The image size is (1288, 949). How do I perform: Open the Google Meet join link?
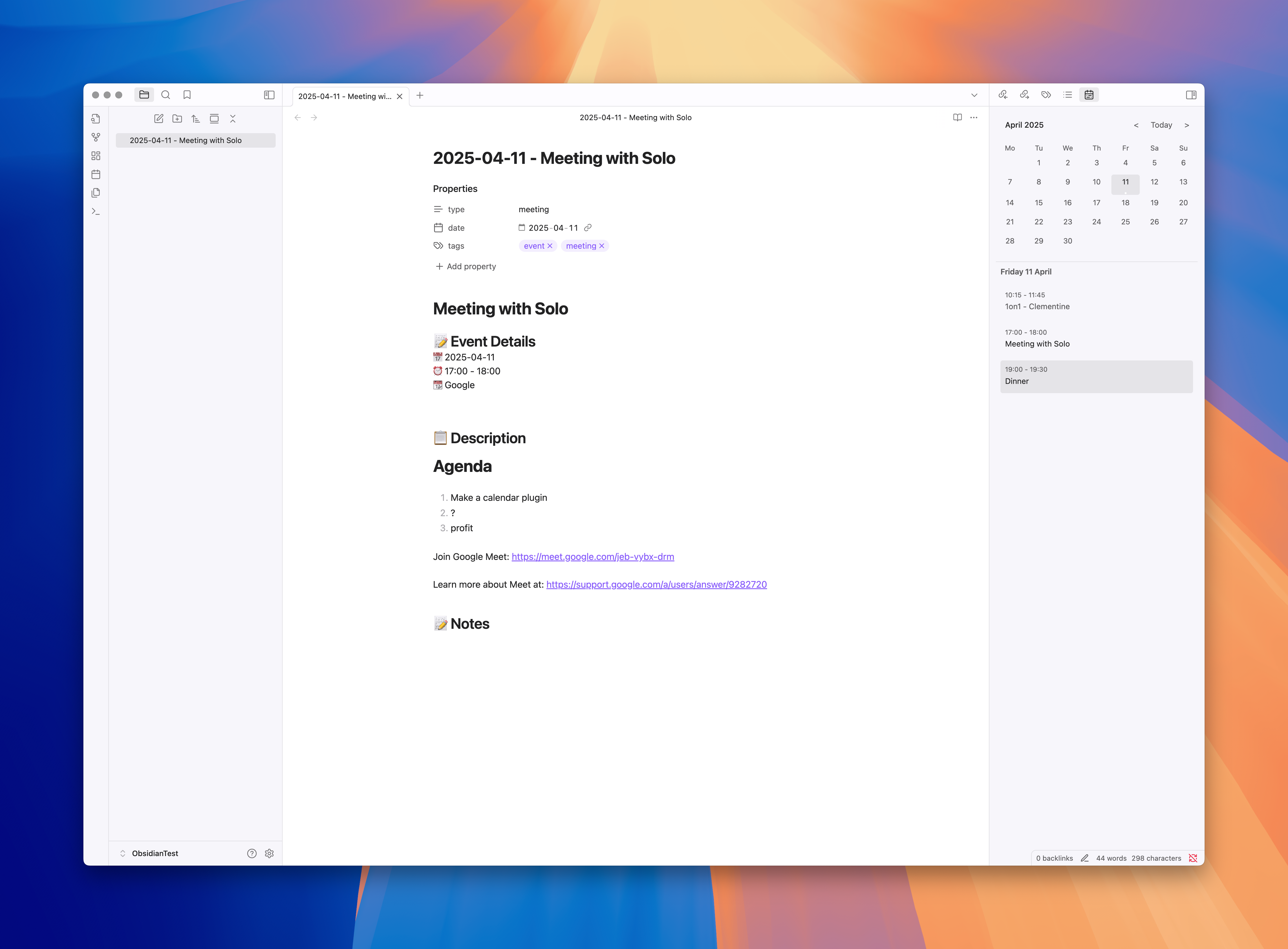(592, 557)
